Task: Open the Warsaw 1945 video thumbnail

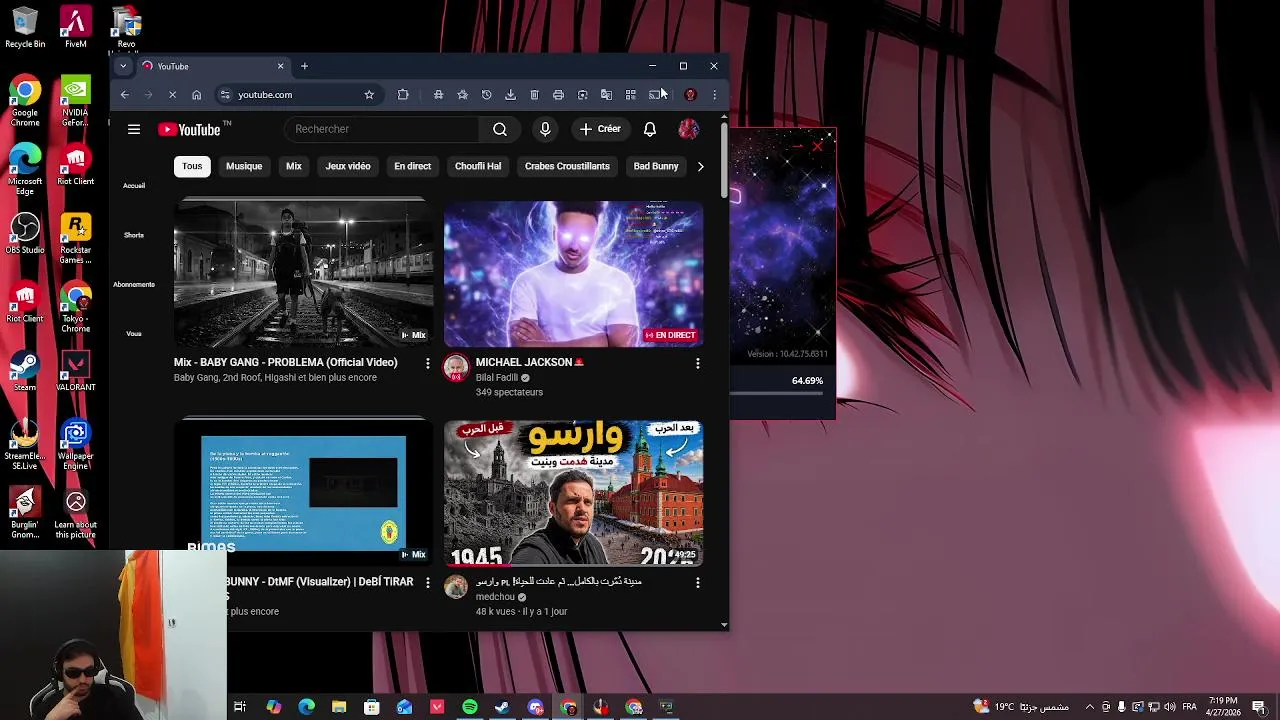Action: tap(573, 493)
